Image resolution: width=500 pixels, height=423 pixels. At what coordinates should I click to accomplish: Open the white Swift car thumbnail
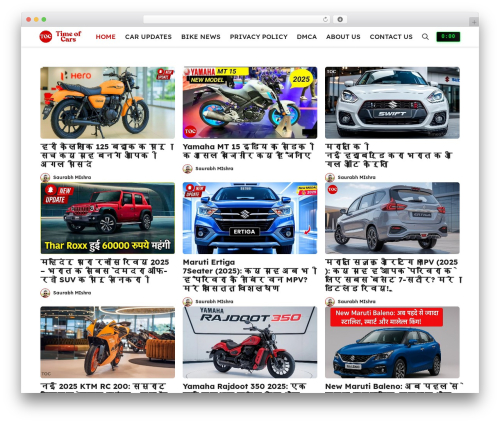pos(392,103)
